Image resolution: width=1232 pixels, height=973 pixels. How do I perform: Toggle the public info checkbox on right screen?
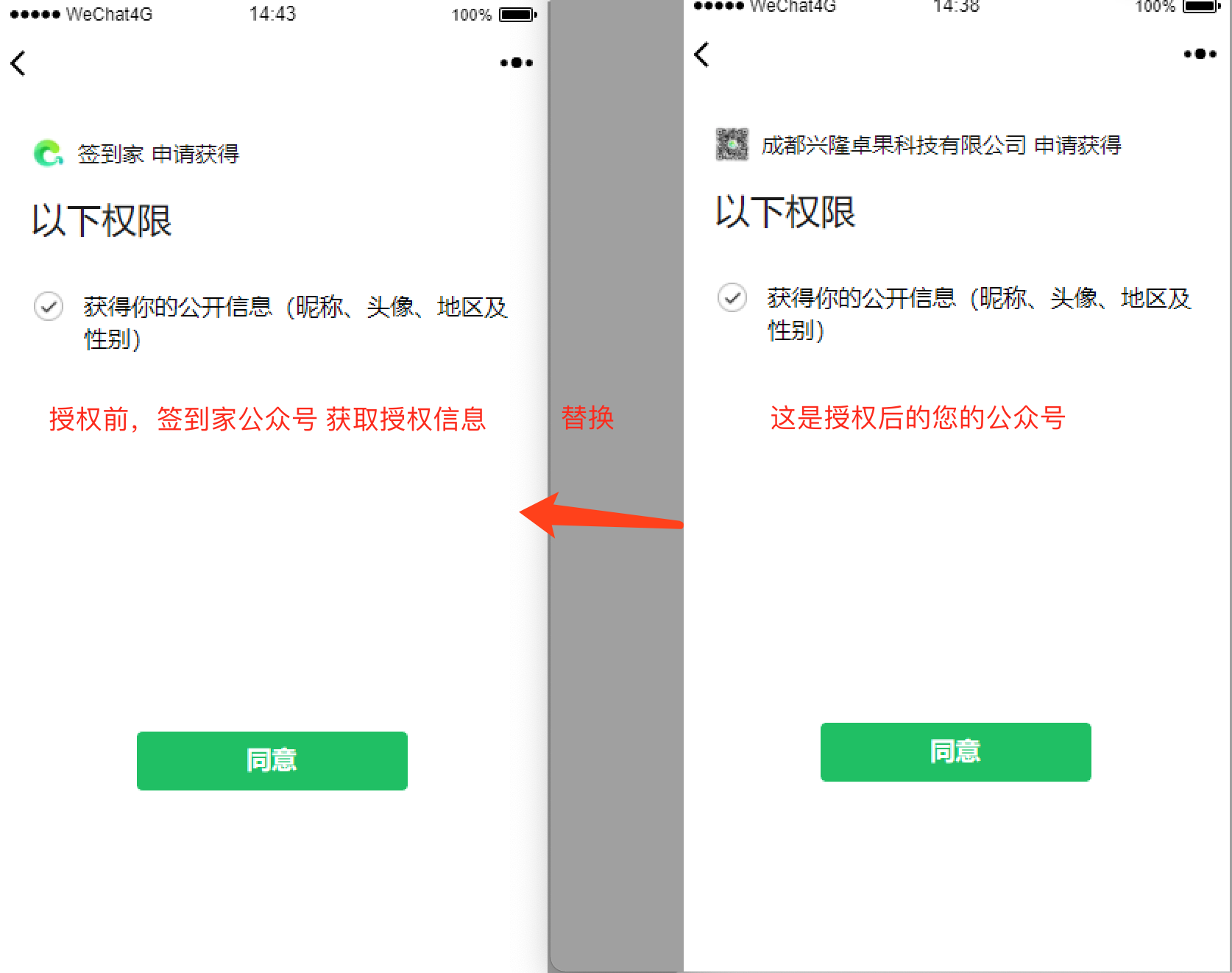pos(732,297)
